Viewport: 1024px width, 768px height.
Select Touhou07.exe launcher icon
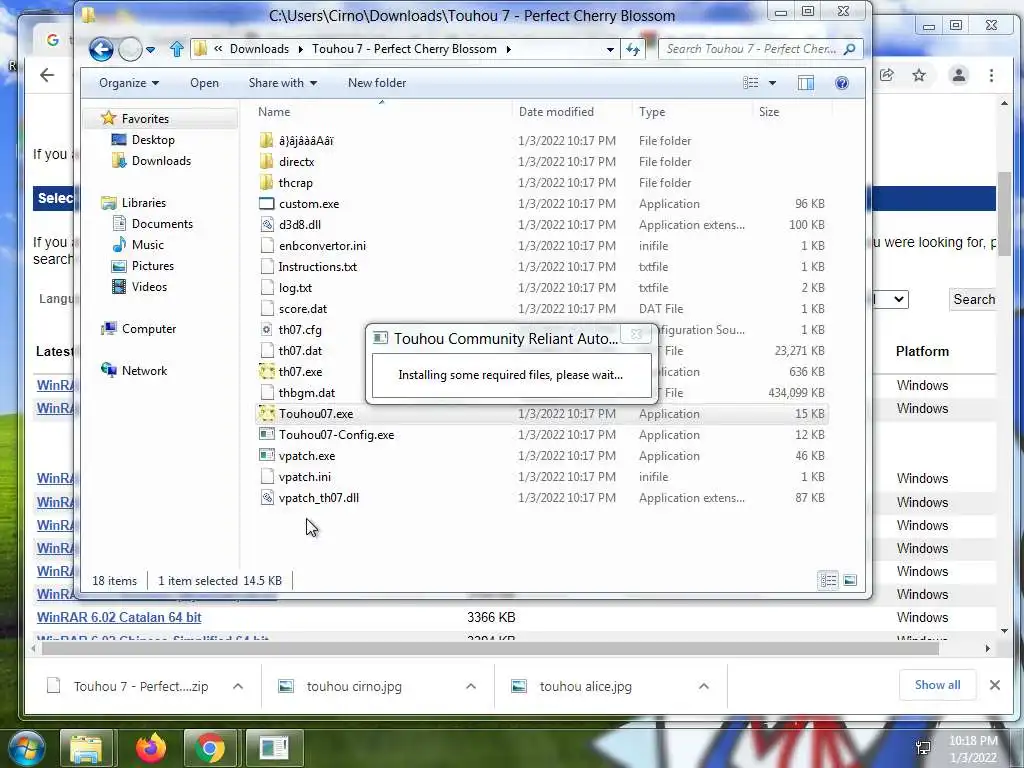point(266,413)
